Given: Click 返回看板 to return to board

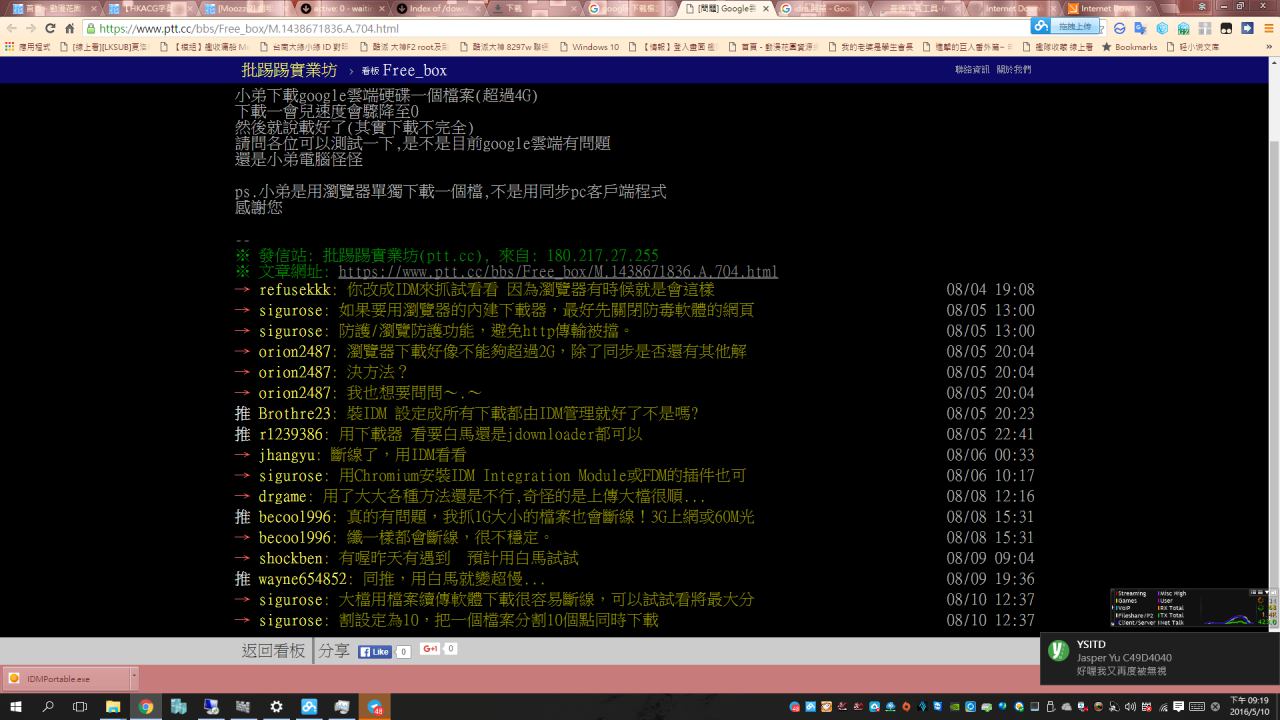Looking at the screenshot, I should tap(272, 651).
